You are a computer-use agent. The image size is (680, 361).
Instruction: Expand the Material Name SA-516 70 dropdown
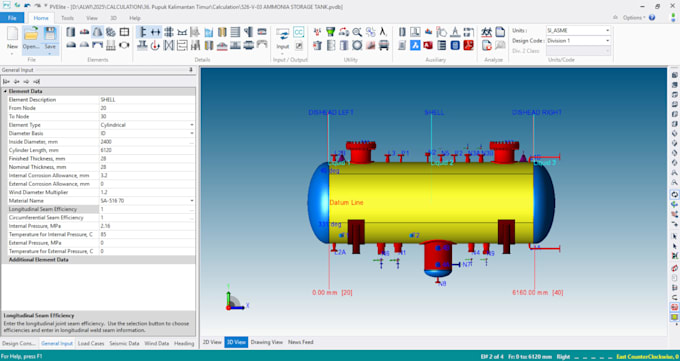click(192, 201)
